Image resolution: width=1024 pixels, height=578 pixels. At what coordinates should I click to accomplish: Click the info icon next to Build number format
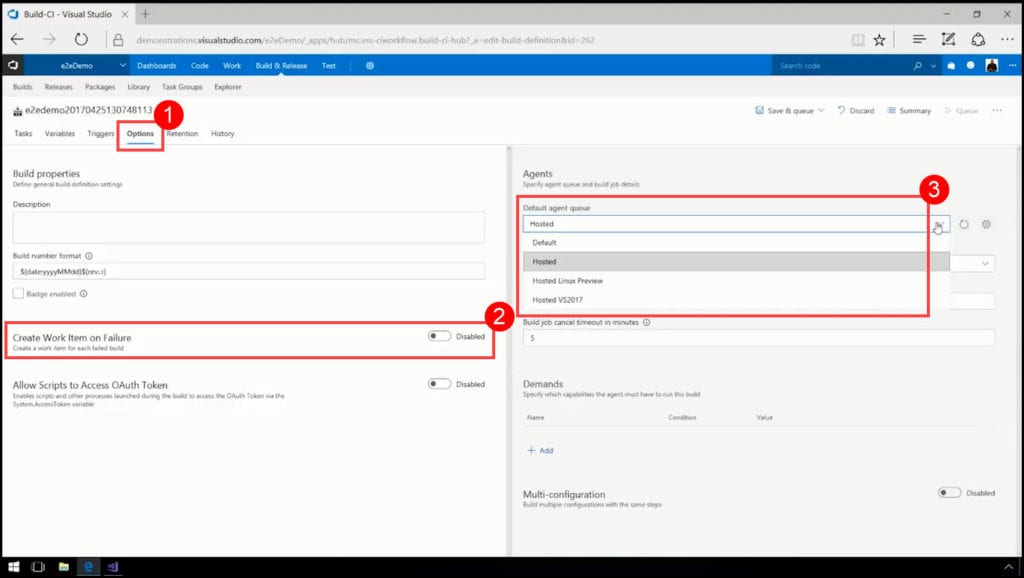pos(89,256)
